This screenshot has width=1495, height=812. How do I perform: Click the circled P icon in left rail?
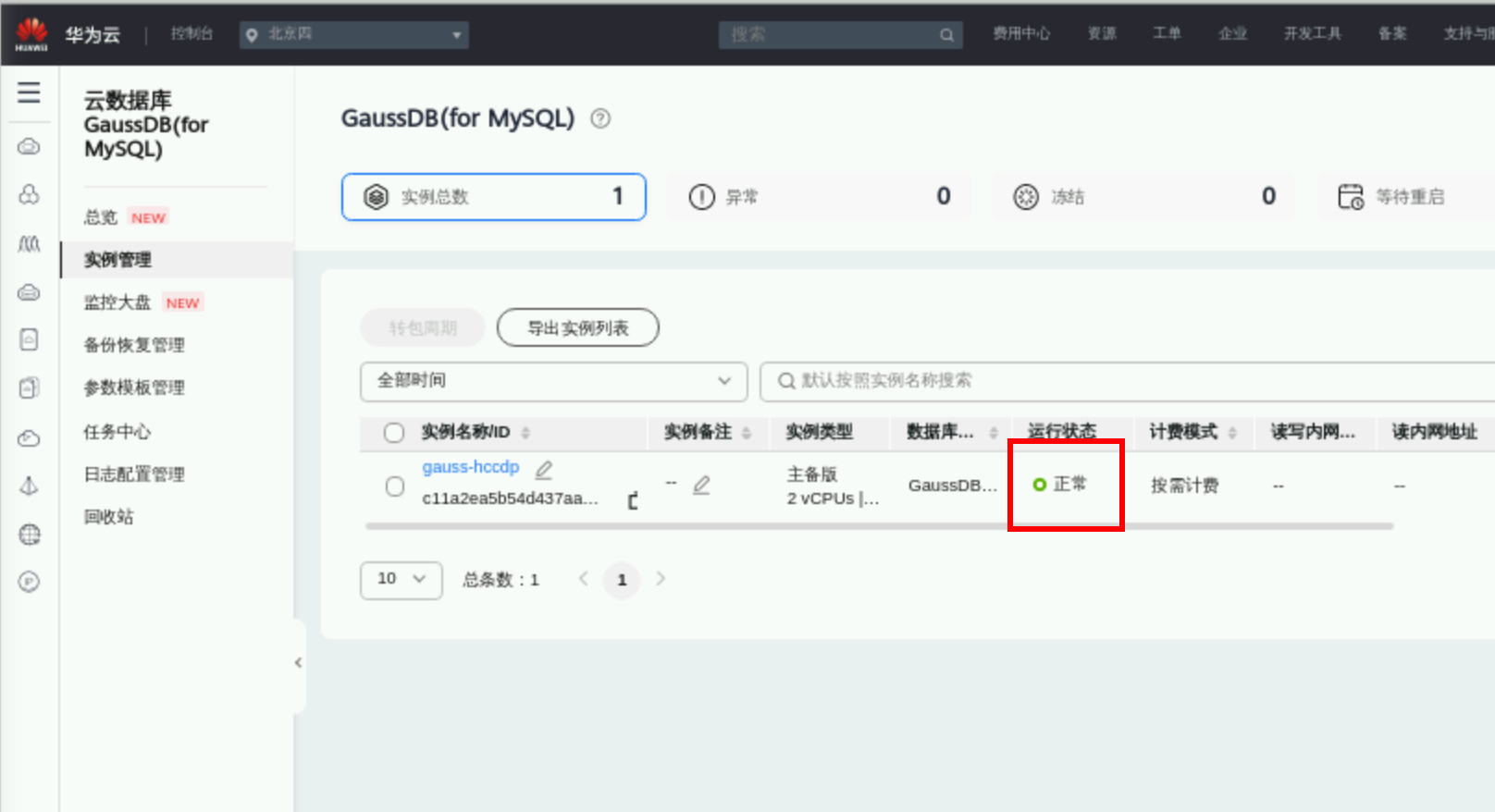[29, 582]
